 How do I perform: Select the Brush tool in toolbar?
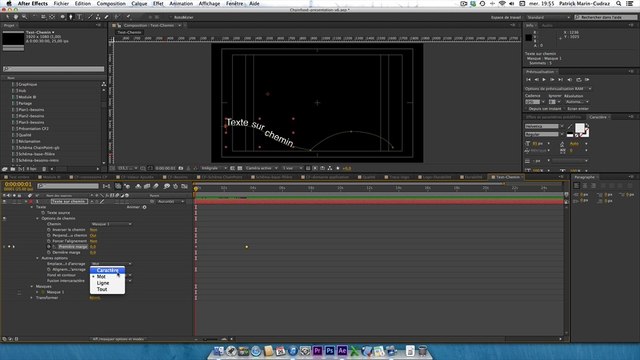click(90, 17)
